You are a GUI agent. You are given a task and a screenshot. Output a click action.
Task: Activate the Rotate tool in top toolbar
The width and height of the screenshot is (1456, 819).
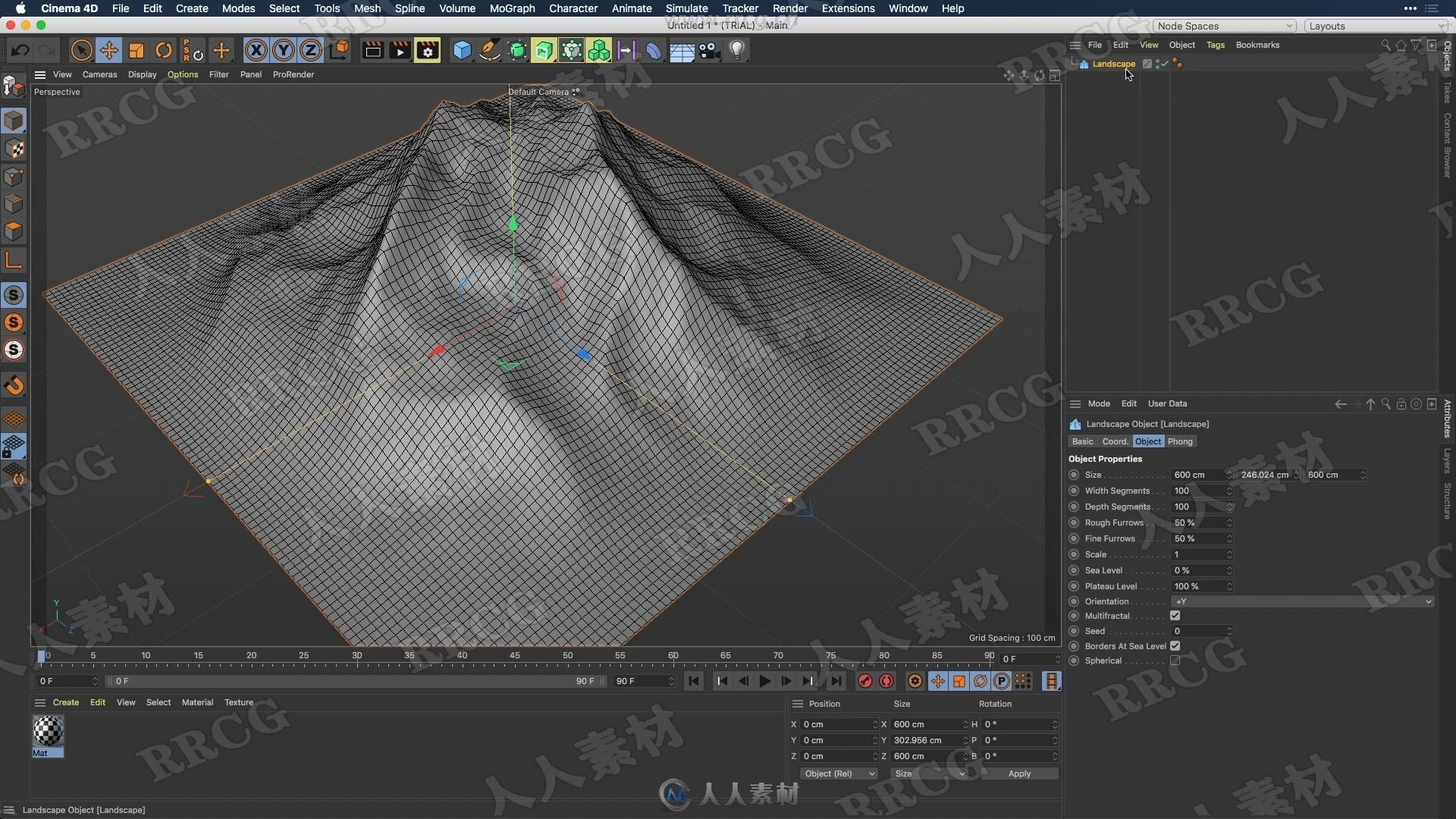pyautogui.click(x=164, y=51)
